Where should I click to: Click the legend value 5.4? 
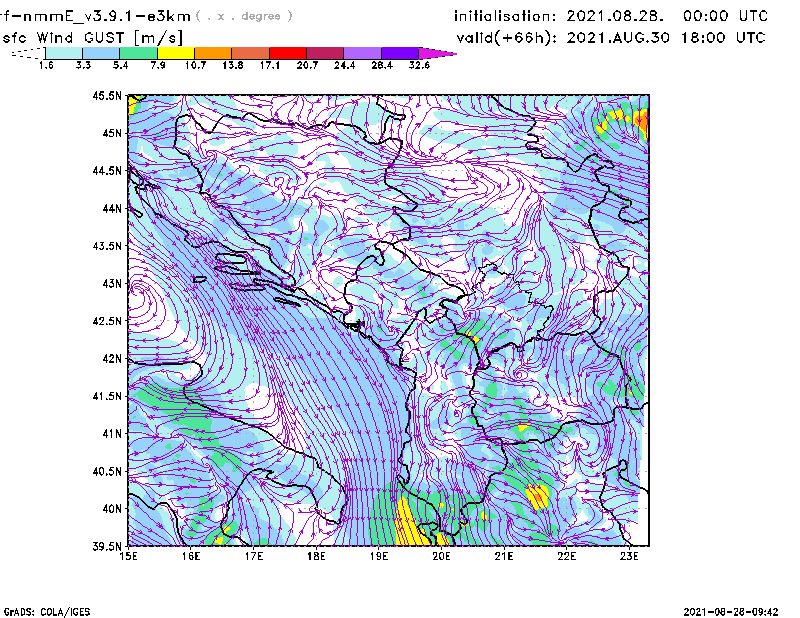pyautogui.click(x=120, y=65)
